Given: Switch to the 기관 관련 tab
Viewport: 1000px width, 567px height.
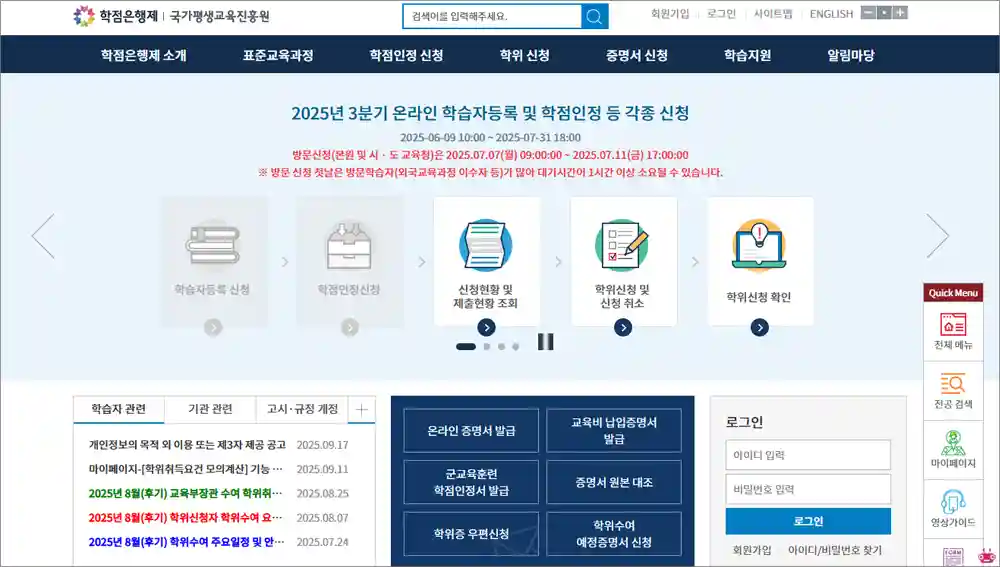Looking at the screenshot, I should (210, 409).
